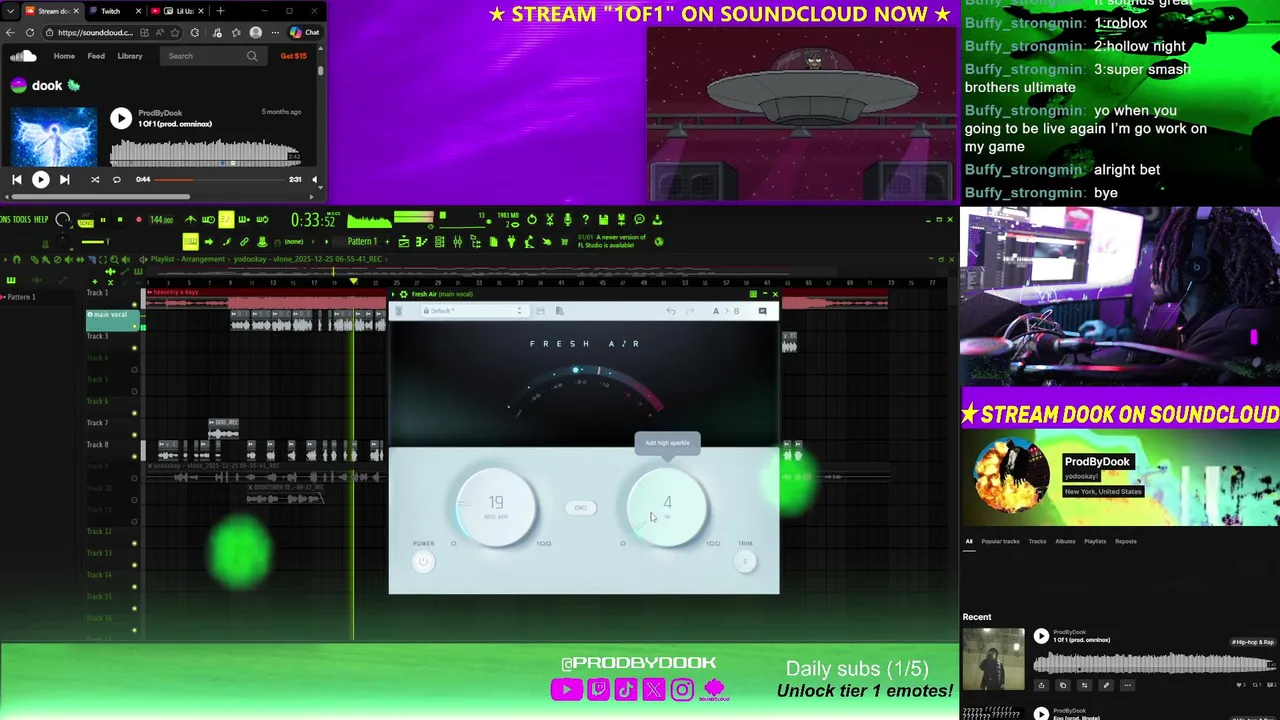Image resolution: width=1280 pixels, height=720 pixels.
Task: Seek the SoundCloud player progress bar
Action: click(220, 180)
